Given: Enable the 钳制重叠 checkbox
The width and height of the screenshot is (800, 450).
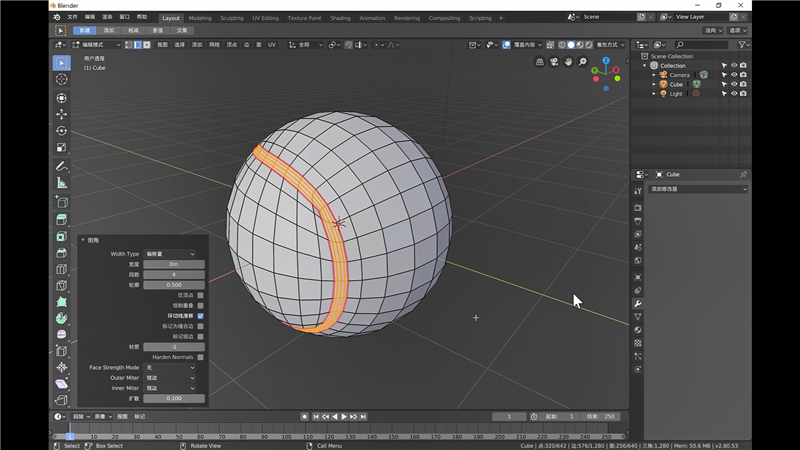Looking at the screenshot, I should (x=201, y=306).
